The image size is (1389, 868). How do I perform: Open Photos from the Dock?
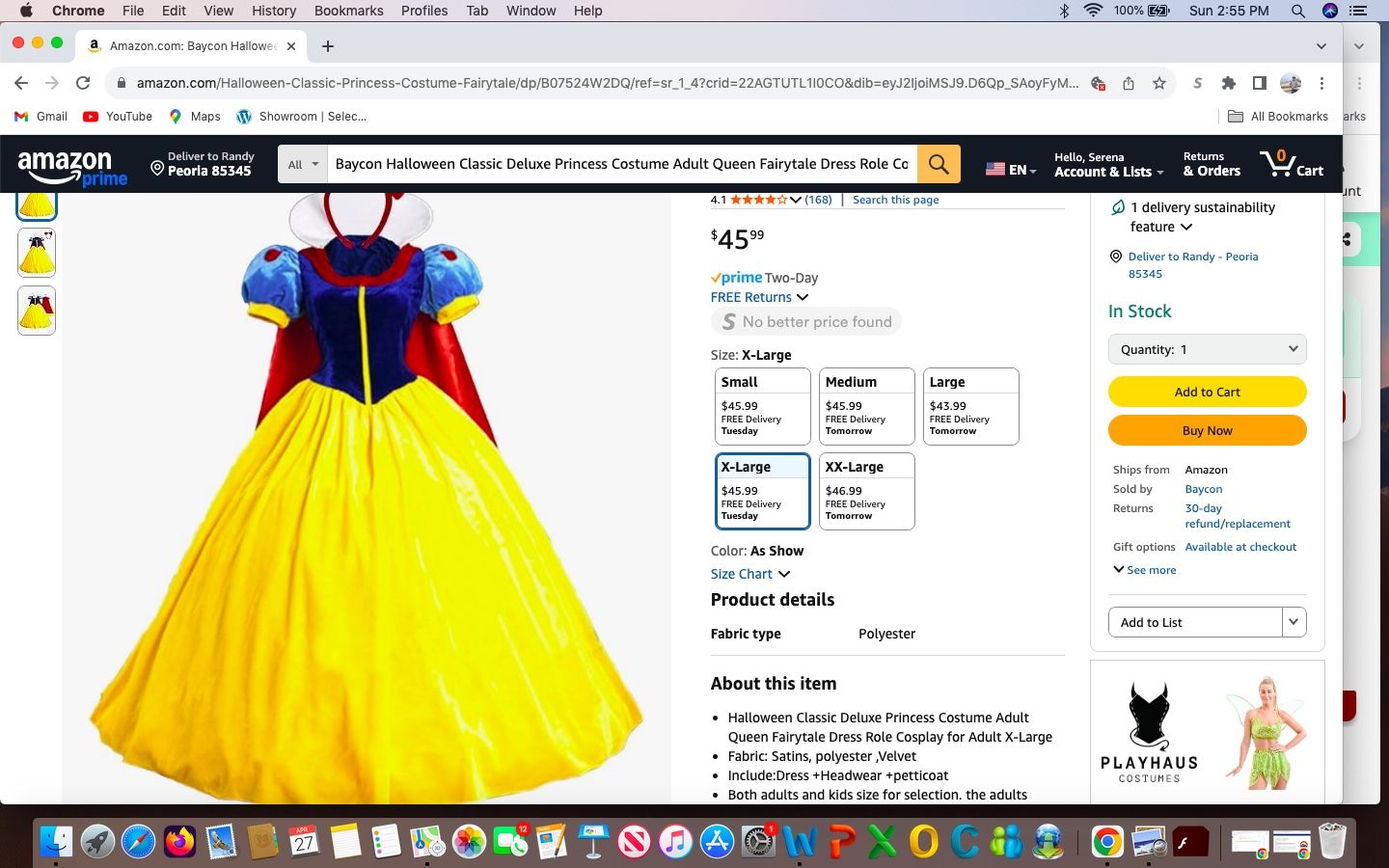(470, 841)
